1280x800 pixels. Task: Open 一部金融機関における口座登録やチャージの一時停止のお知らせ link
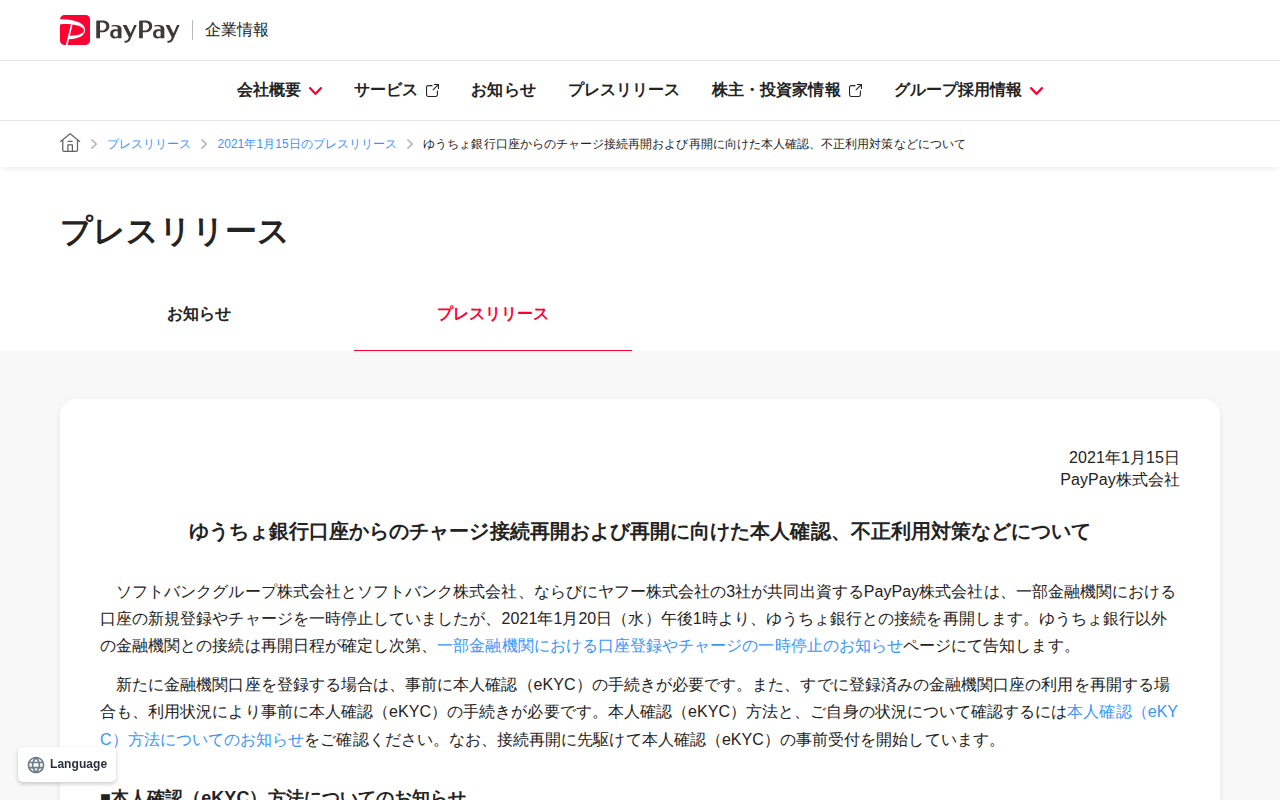click(x=670, y=646)
